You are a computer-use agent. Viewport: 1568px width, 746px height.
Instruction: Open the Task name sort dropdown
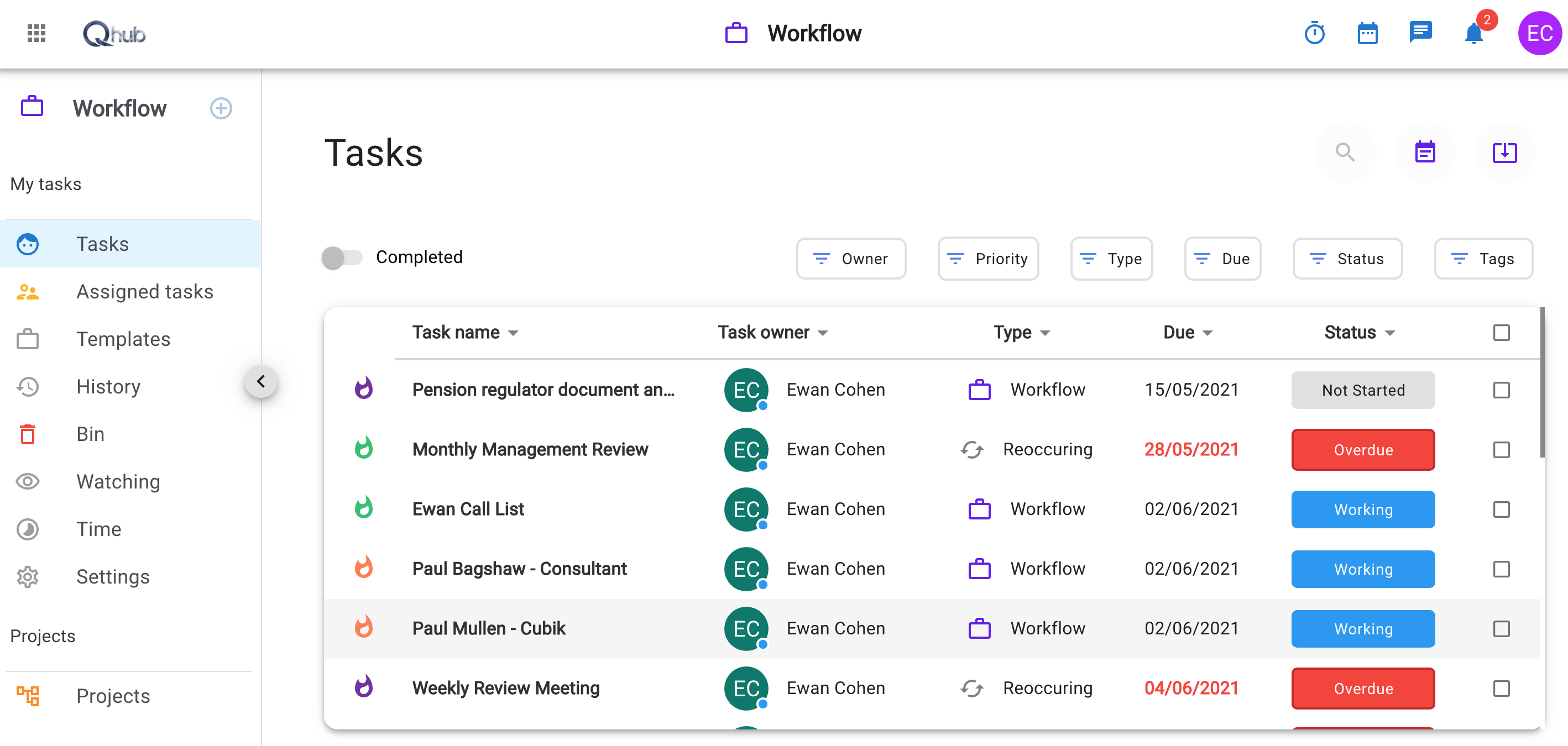(513, 333)
